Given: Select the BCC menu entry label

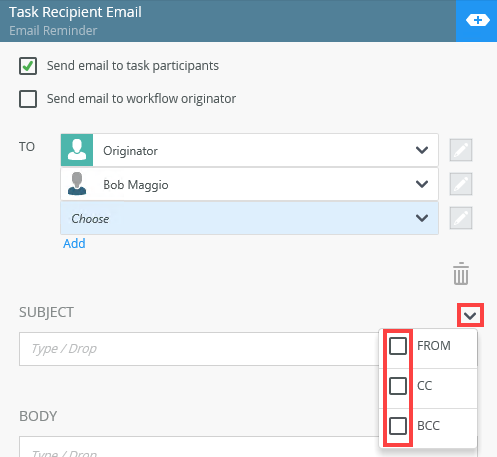Looking at the screenshot, I should click(x=428, y=426).
